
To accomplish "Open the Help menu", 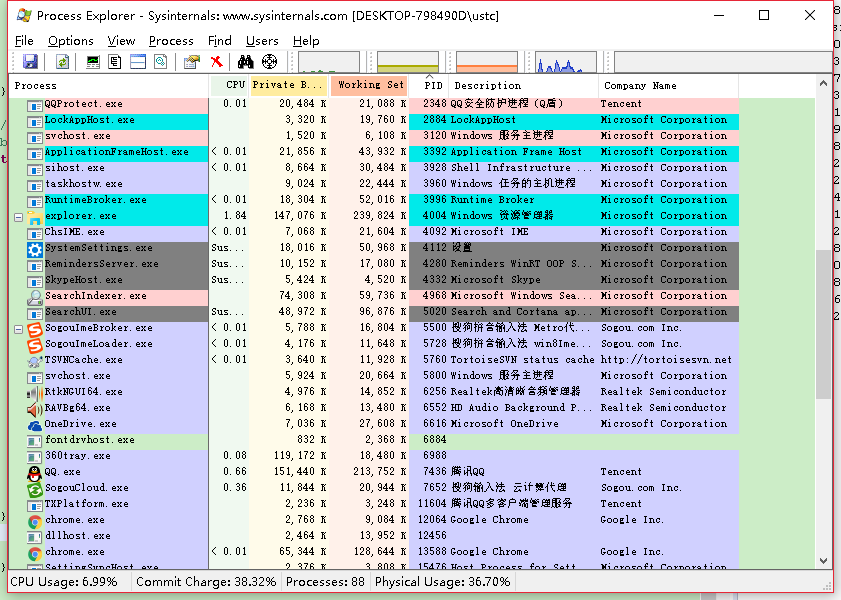I will point(306,41).
